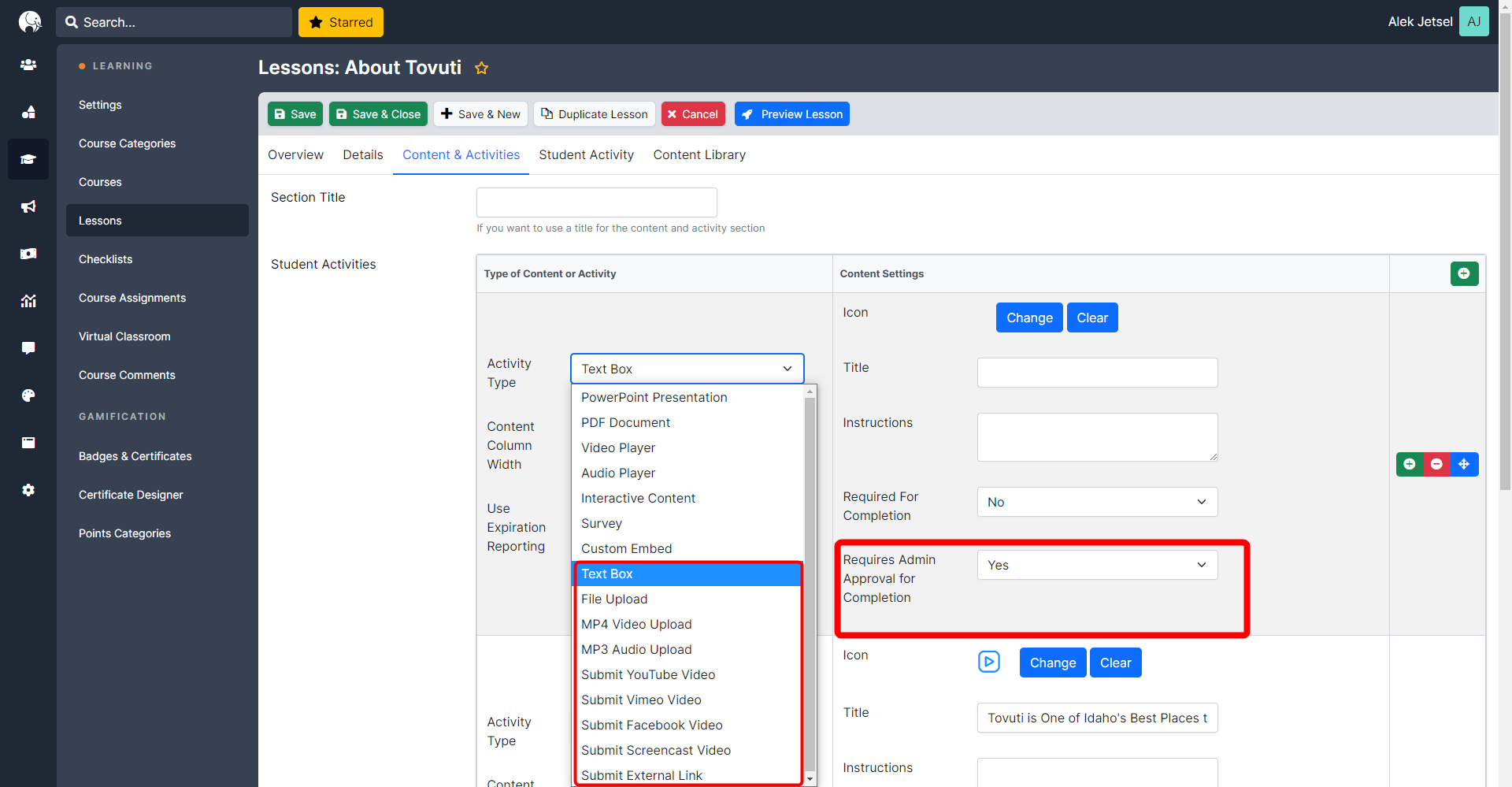
Task: Open the shapes sidebar icon
Action: coord(28,112)
